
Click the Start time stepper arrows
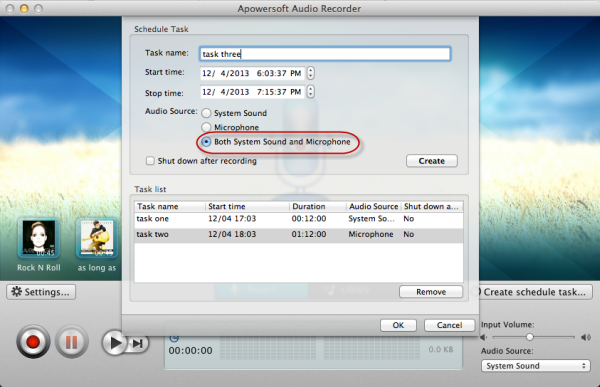pyautogui.click(x=311, y=73)
